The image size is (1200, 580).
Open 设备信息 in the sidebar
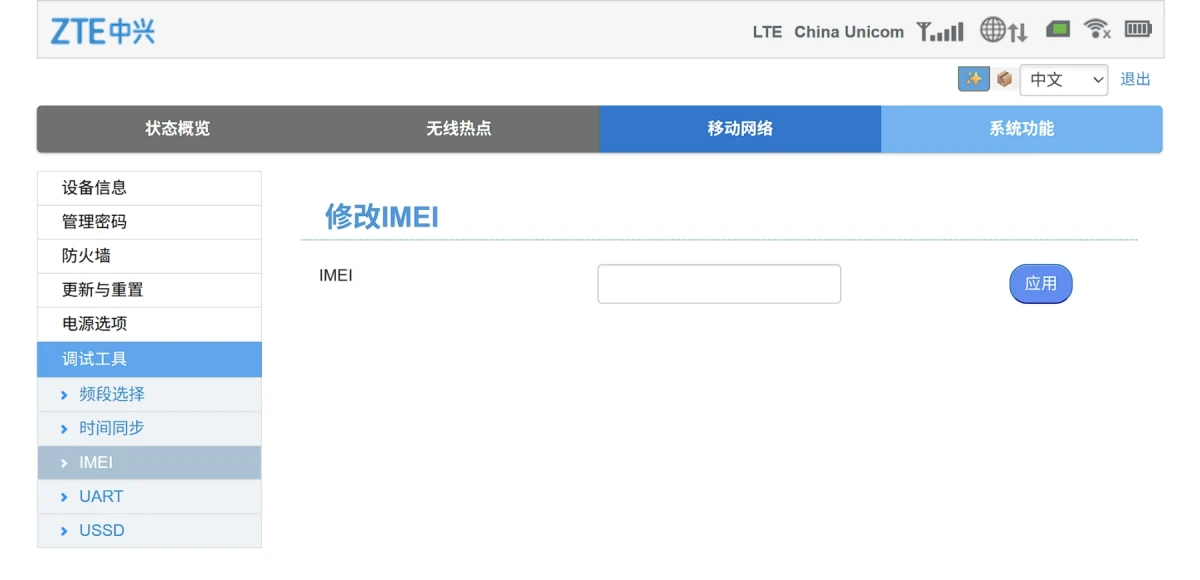[x=149, y=188]
